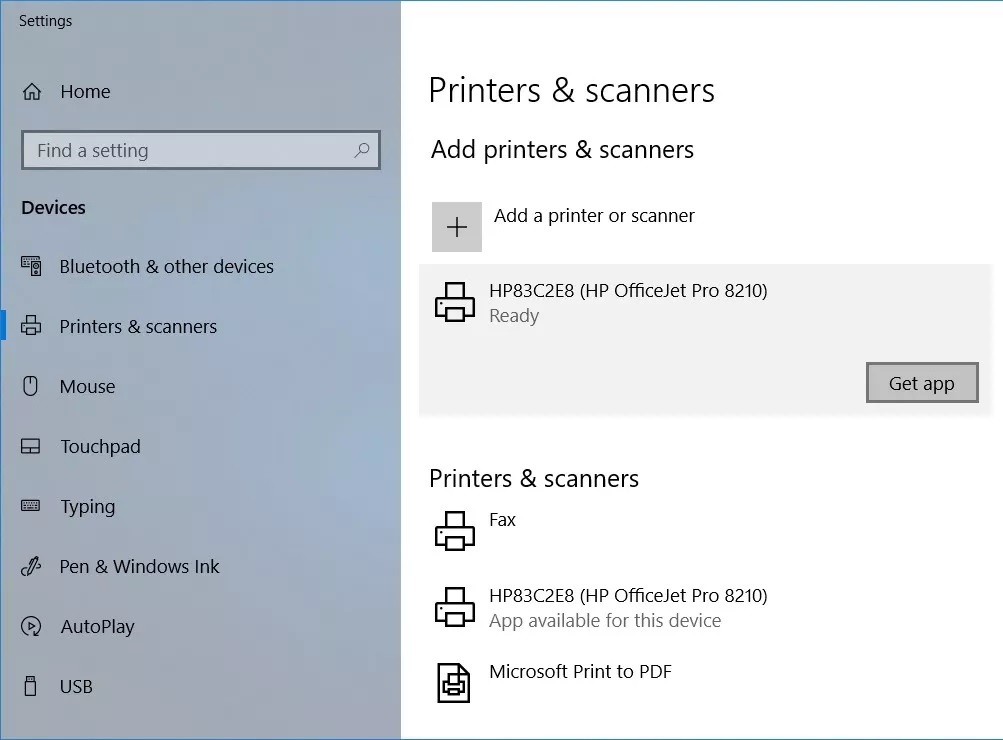Screen dimensions: 1003x740
Task: Click the USB drive icon in the sidebar
Action: 31,687
